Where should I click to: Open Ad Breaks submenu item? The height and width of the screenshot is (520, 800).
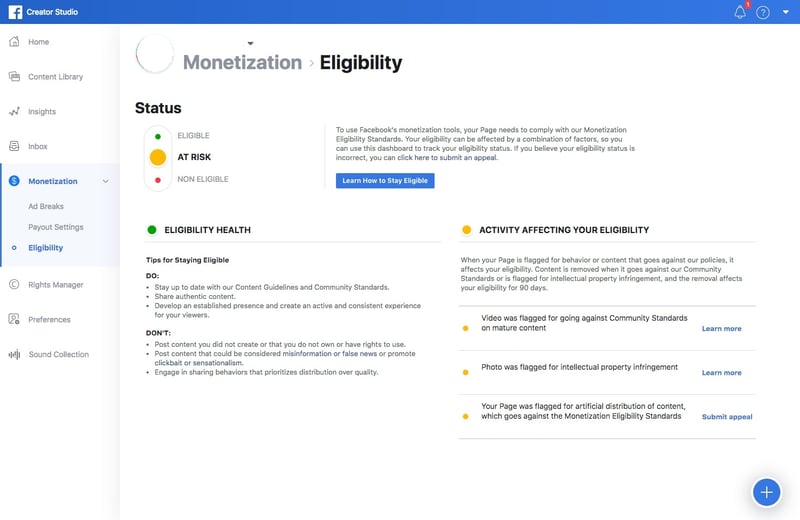(x=46, y=207)
